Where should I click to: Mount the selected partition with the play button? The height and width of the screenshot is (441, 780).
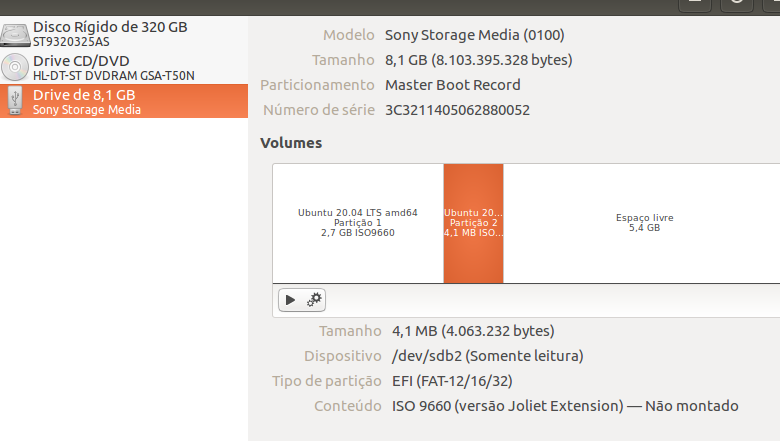pos(290,300)
